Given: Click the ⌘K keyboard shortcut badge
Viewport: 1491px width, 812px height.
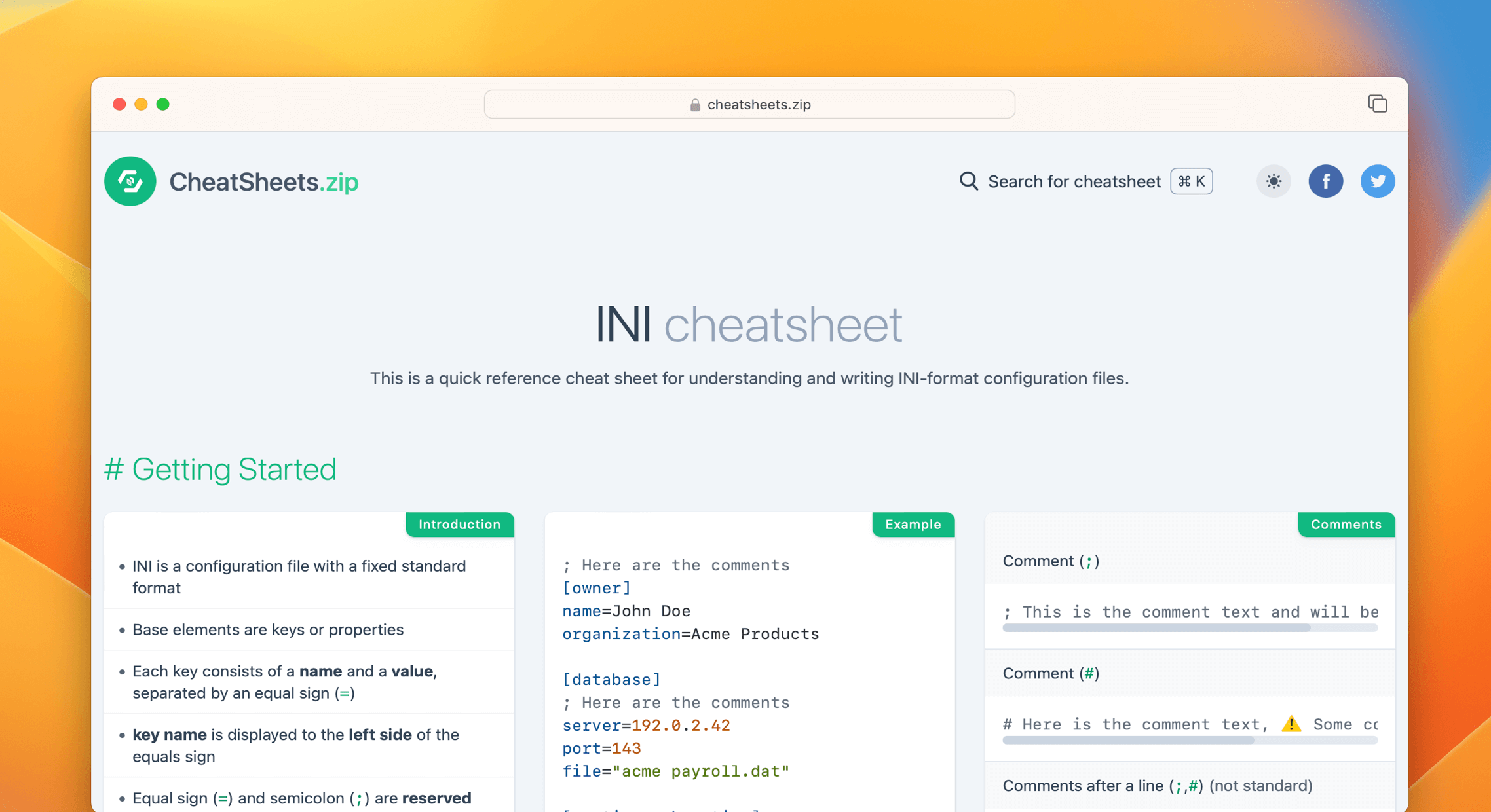Looking at the screenshot, I should click(1191, 181).
